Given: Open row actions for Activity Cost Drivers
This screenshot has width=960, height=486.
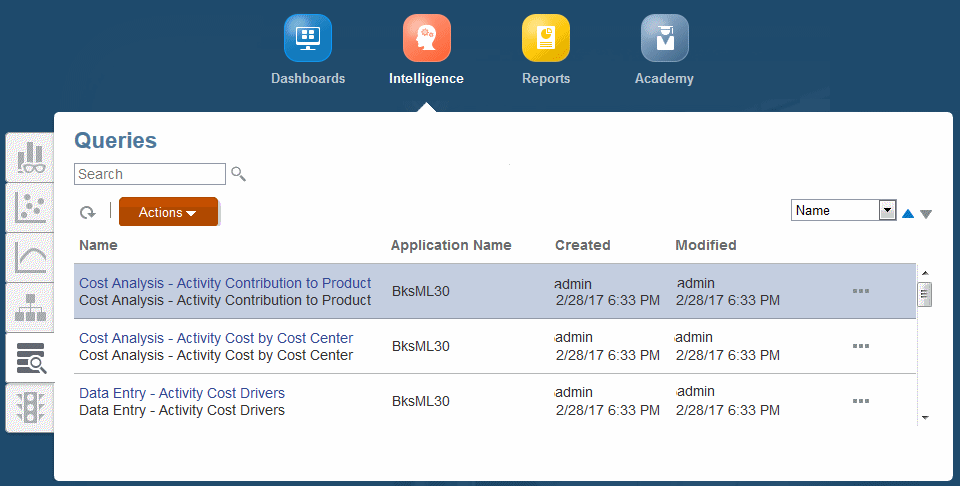Looking at the screenshot, I should click(x=861, y=402).
